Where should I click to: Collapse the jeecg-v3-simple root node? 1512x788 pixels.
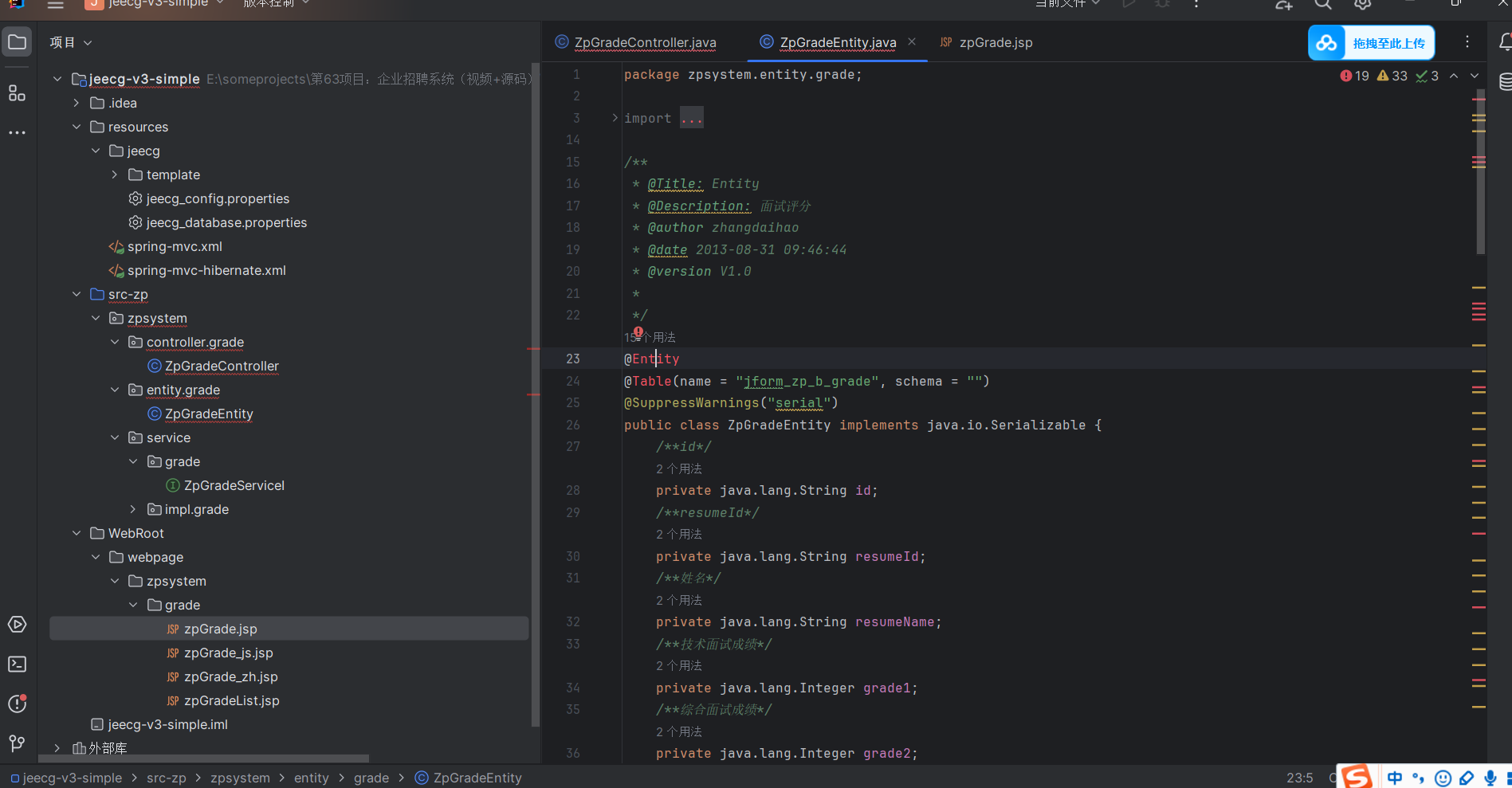coord(57,79)
